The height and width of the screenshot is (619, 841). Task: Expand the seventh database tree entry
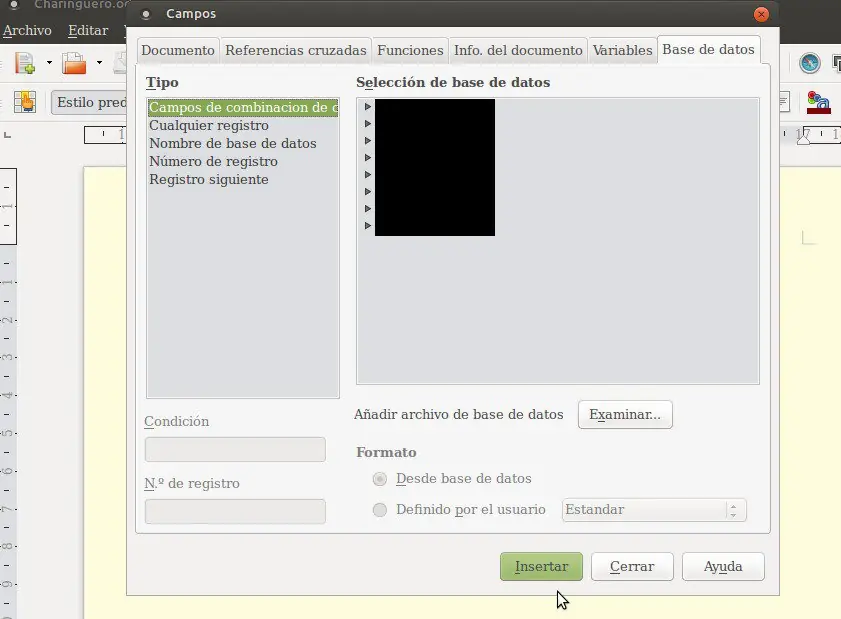click(x=368, y=208)
